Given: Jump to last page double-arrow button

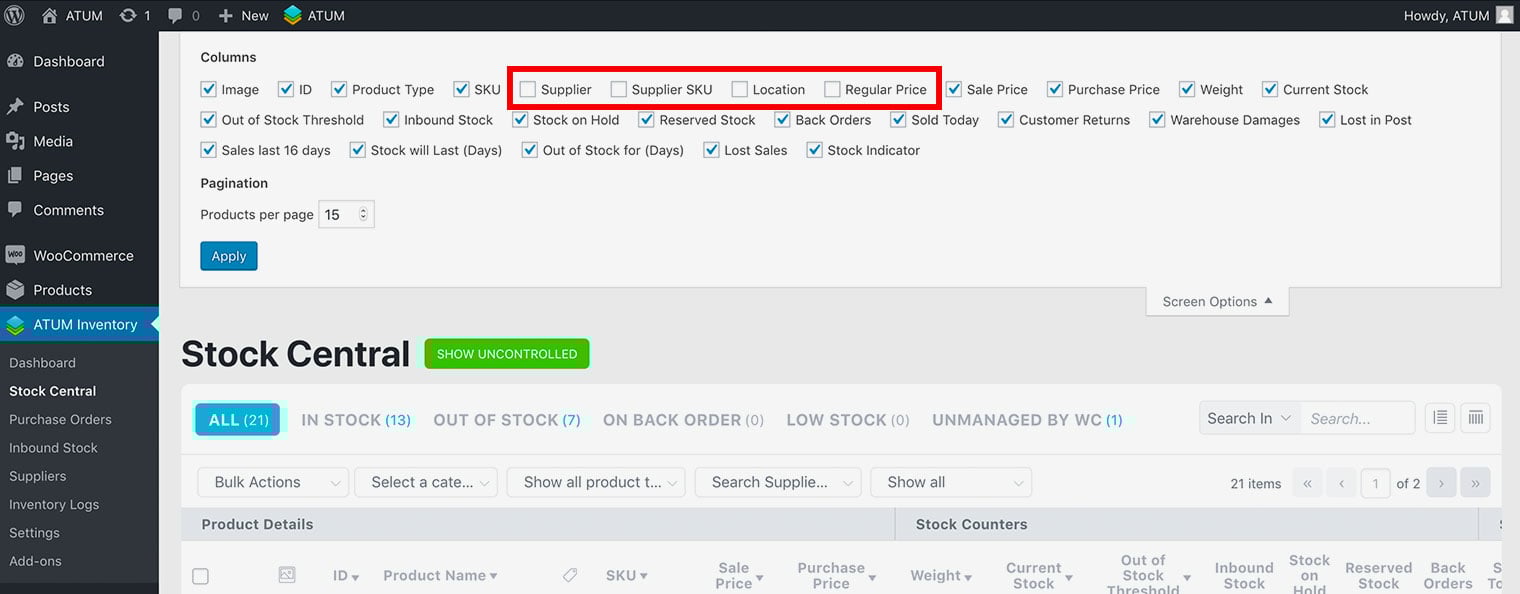Looking at the screenshot, I should [x=1475, y=483].
